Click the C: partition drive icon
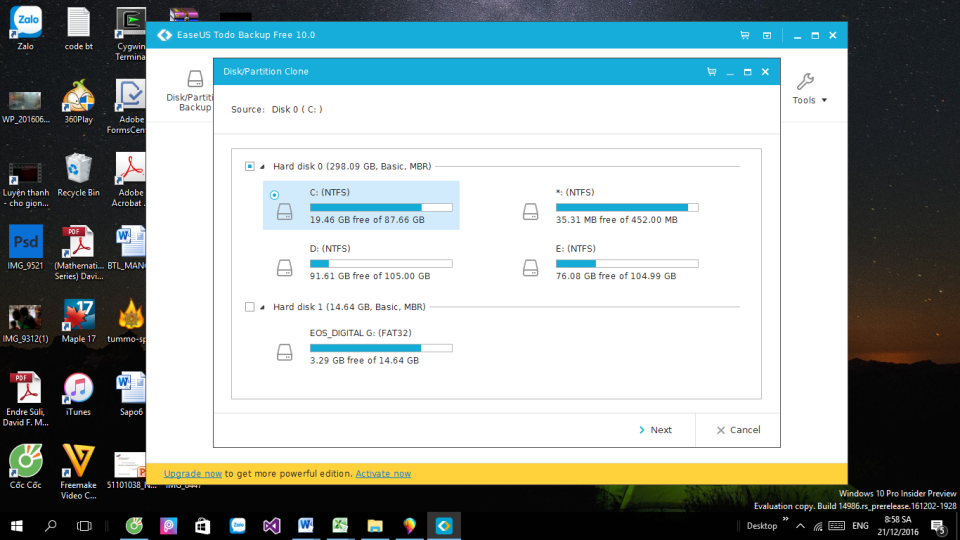The image size is (960, 540). coord(285,212)
